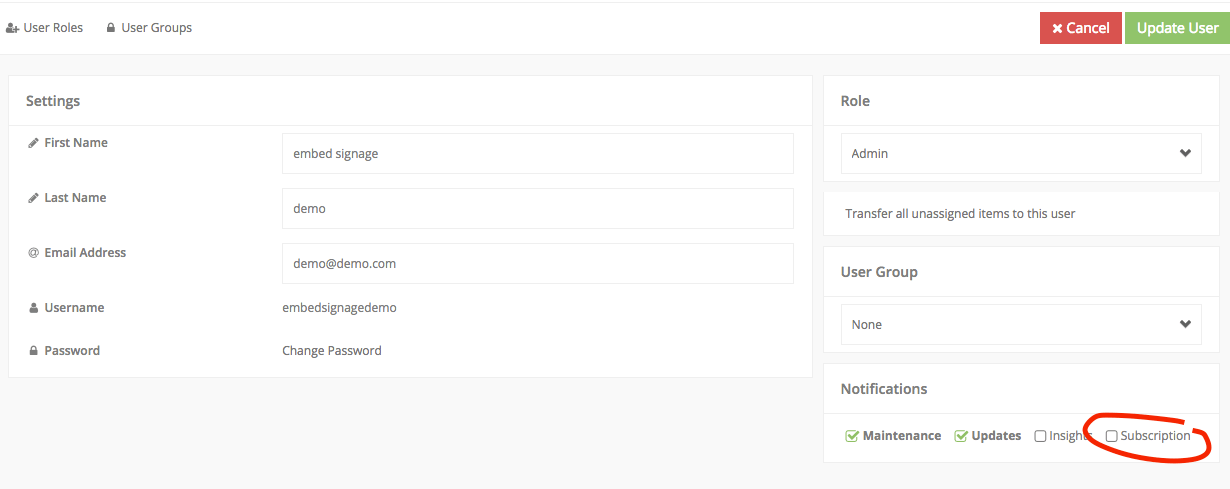Enable the Subscription notification checkbox
This screenshot has width=1230, height=489.
[1111, 436]
